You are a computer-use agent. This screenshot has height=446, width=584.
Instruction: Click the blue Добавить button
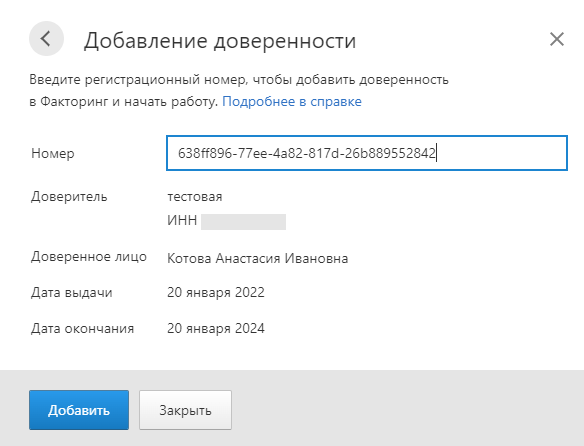pyautogui.click(x=79, y=410)
